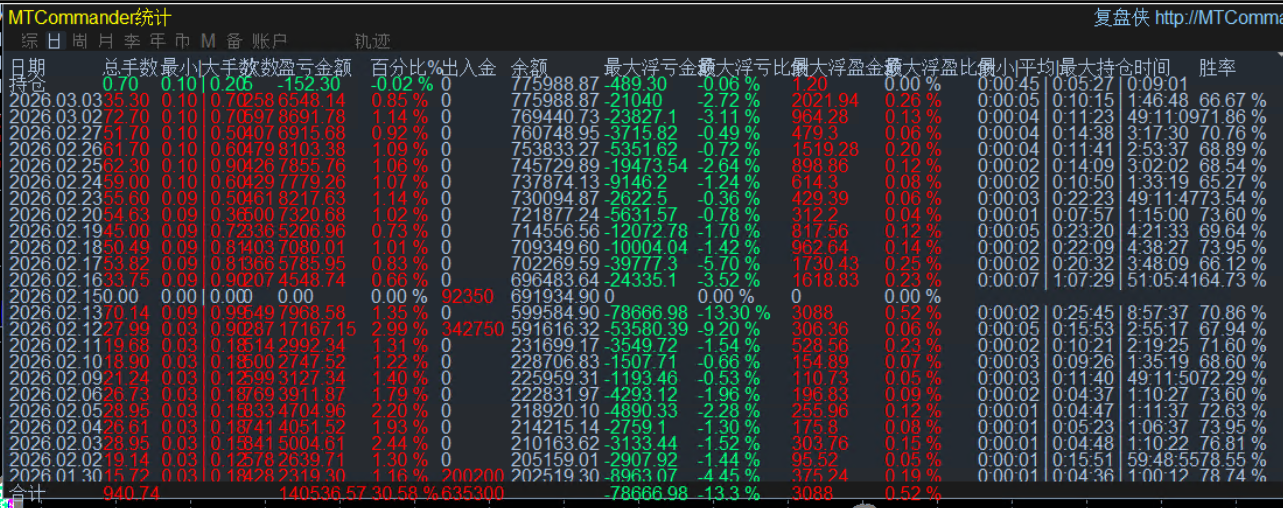This screenshot has width=1283, height=508.
Task: Select the 2026.02.18 date row
Action: pos(55,247)
